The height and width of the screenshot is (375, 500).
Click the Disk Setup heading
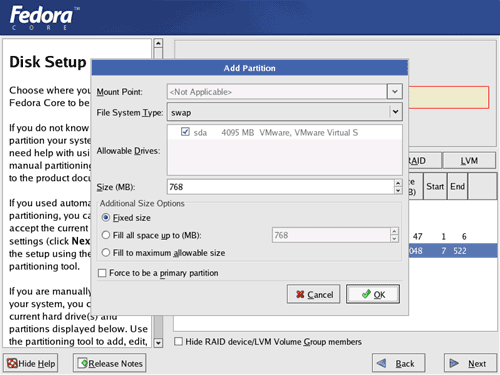click(48, 62)
